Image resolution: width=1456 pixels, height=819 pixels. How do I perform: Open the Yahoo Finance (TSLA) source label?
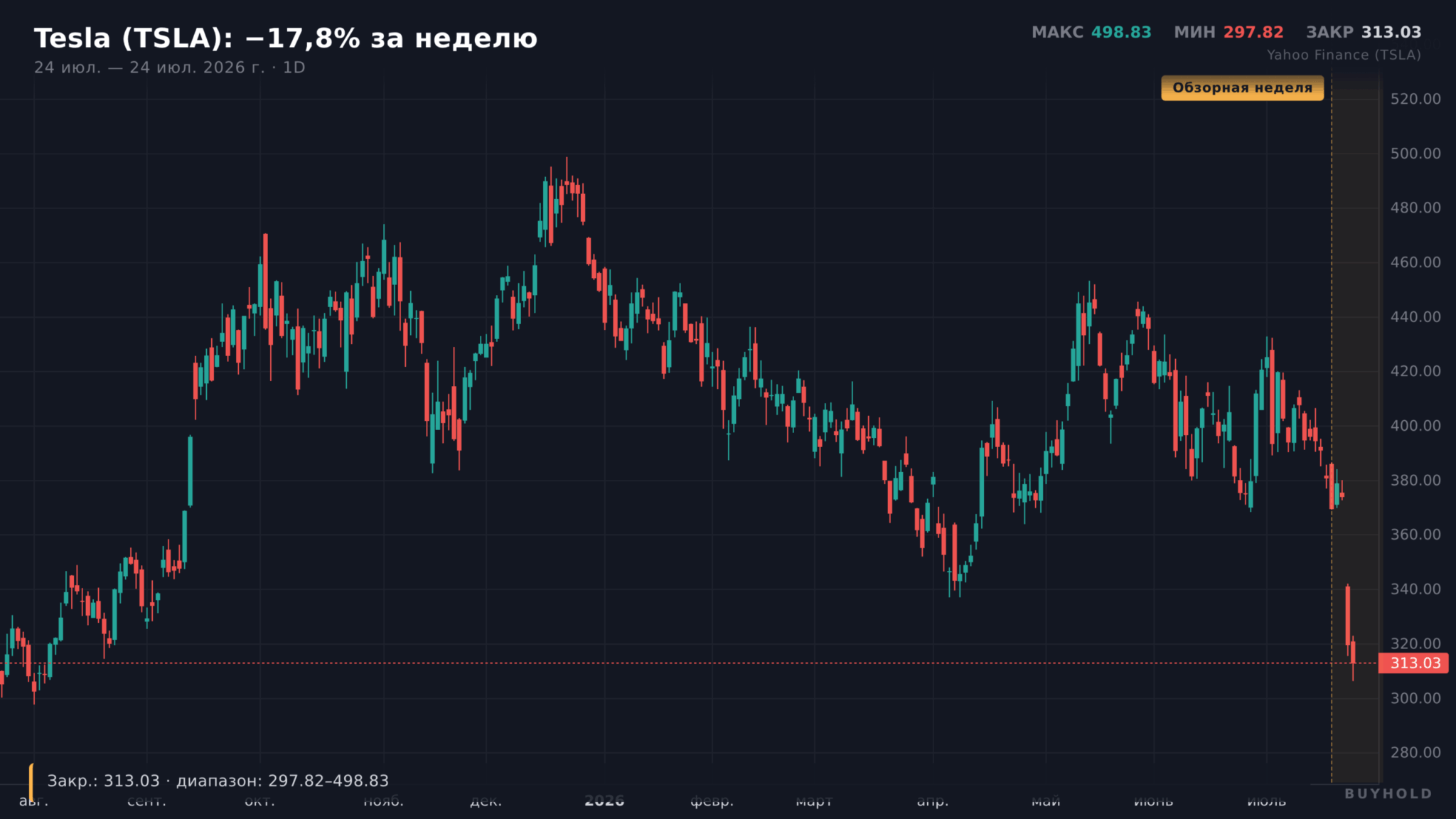click(x=1344, y=55)
